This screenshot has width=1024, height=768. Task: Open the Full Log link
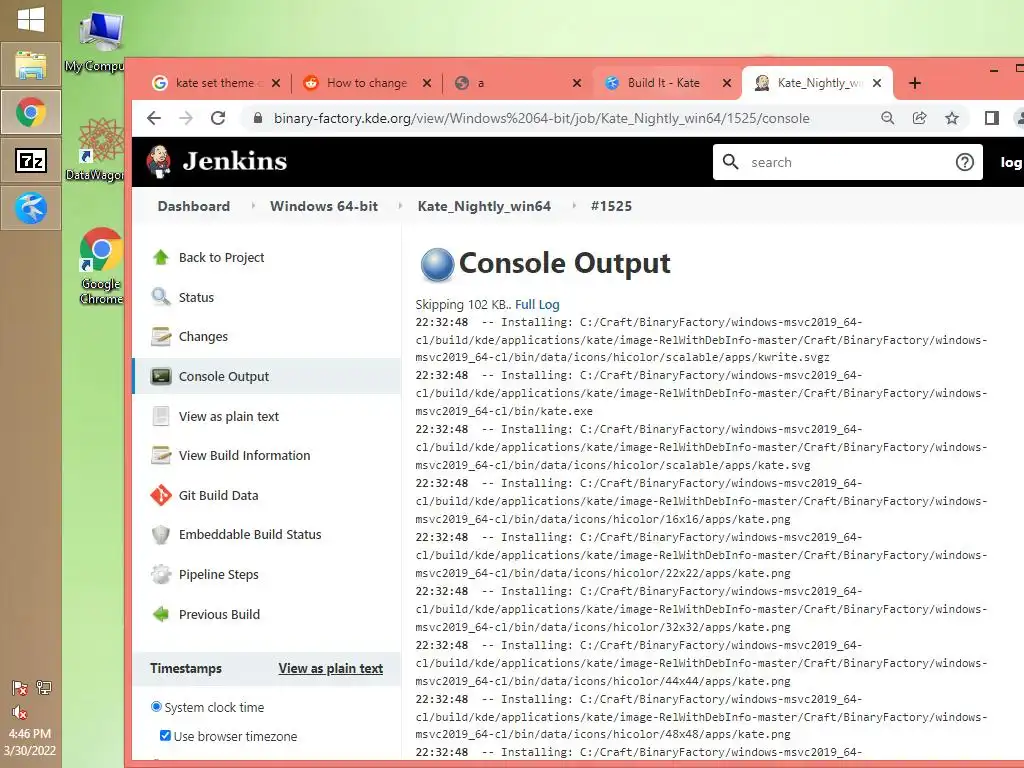pos(537,304)
